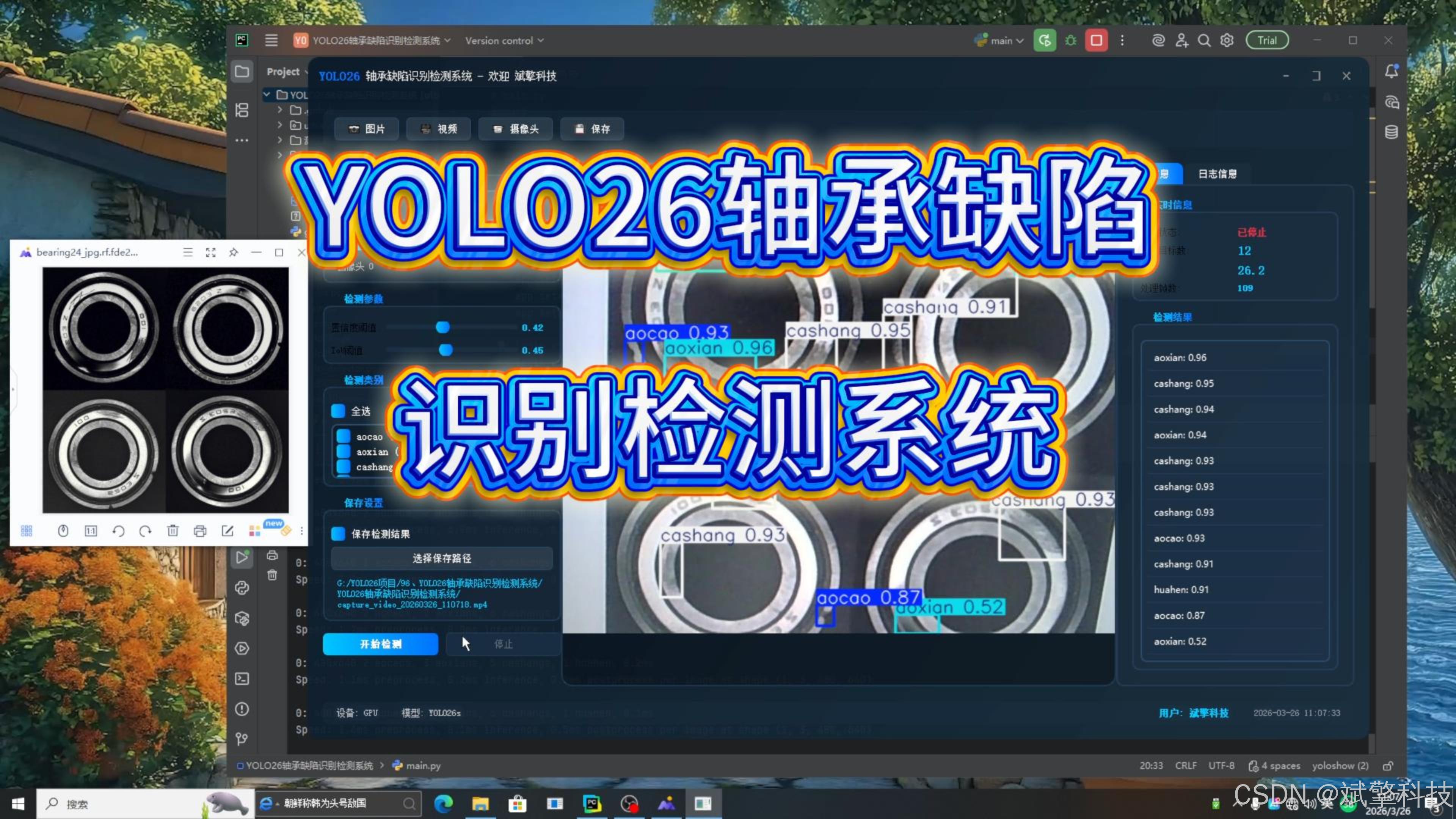Click the 保存 save button
1456x819 pixels.
point(592,129)
